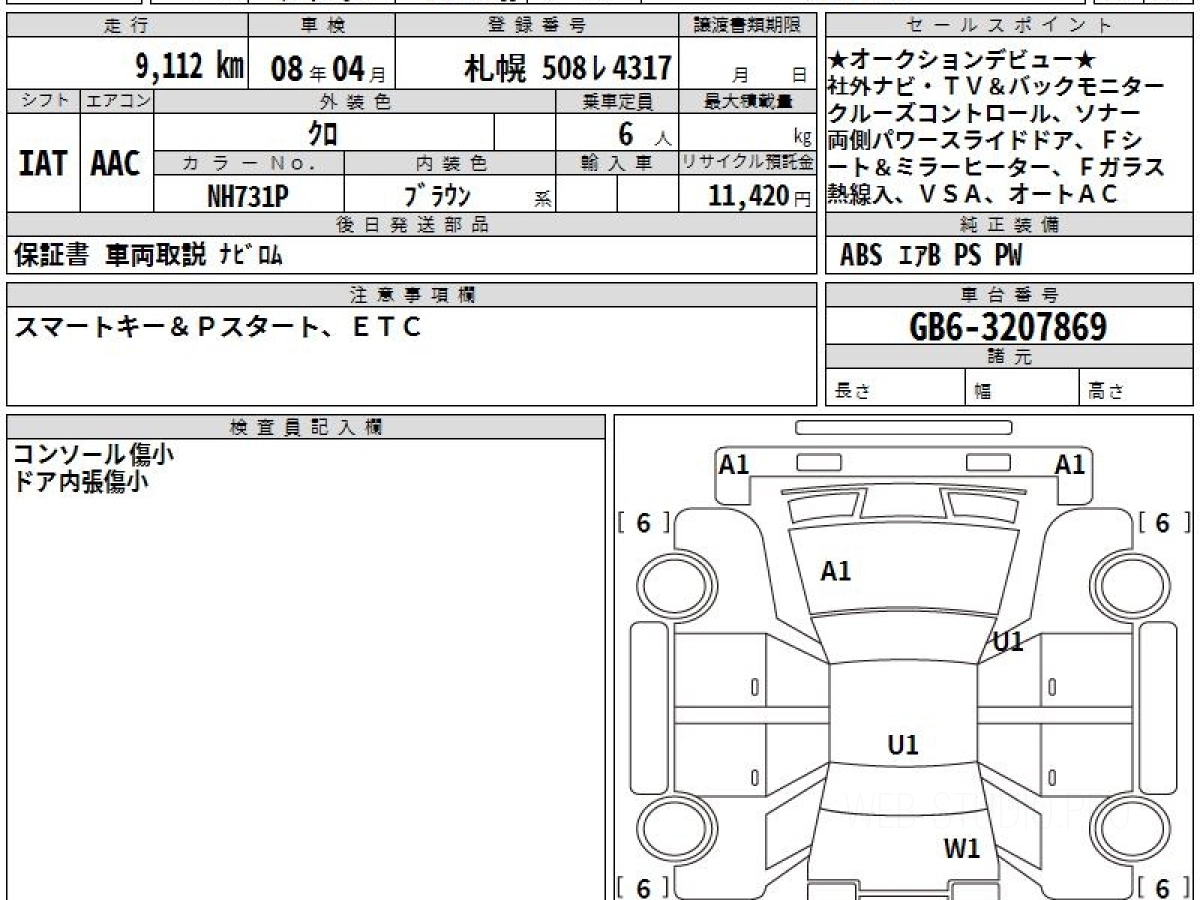Click the A1 mark on the hood
This screenshot has width=1200, height=900.
click(x=835, y=571)
